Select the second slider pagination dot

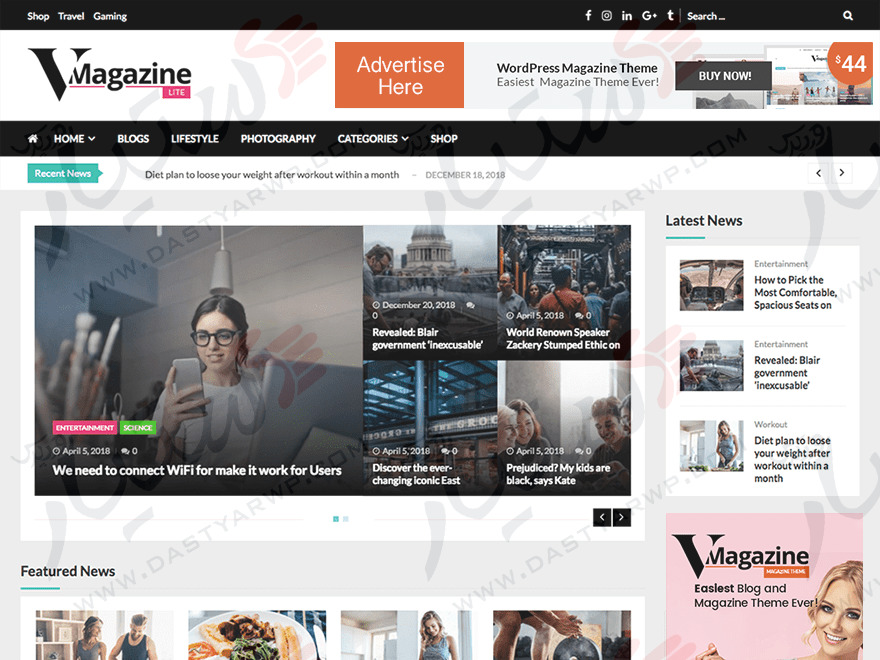pyautogui.click(x=346, y=519)
